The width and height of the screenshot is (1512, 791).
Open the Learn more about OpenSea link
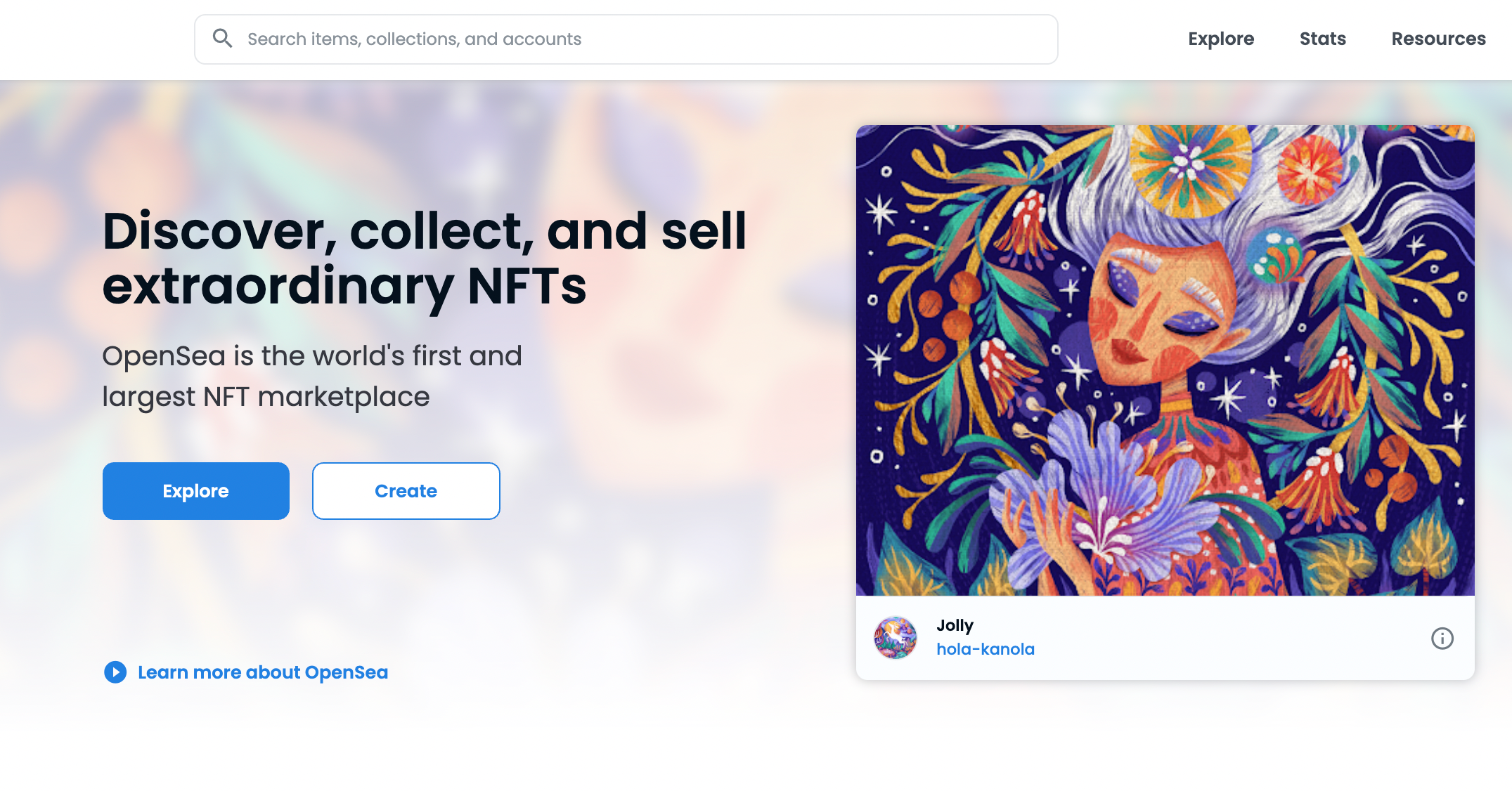pyautogui.click(x=263, y=672)
